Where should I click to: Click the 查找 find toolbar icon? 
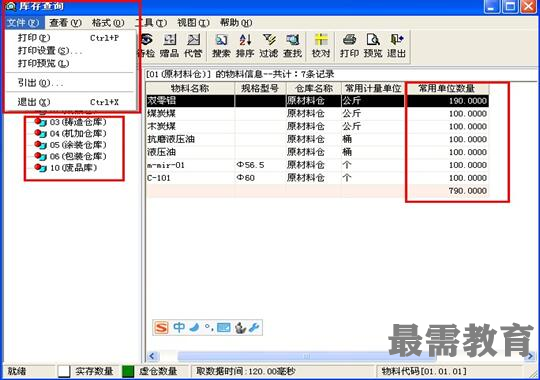pos(293,46)
